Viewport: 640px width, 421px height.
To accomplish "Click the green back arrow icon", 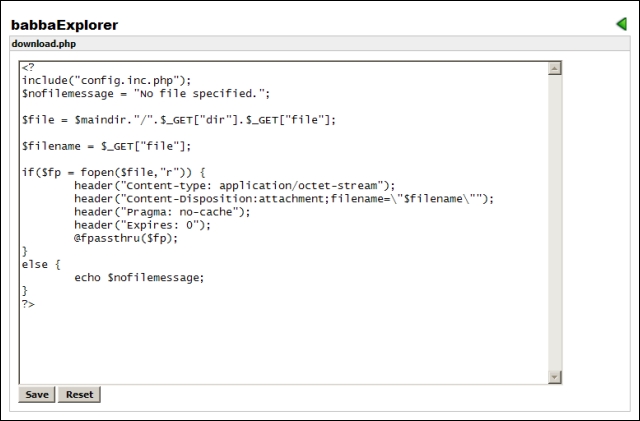I will pyautogui.click(x=621, y=24).
